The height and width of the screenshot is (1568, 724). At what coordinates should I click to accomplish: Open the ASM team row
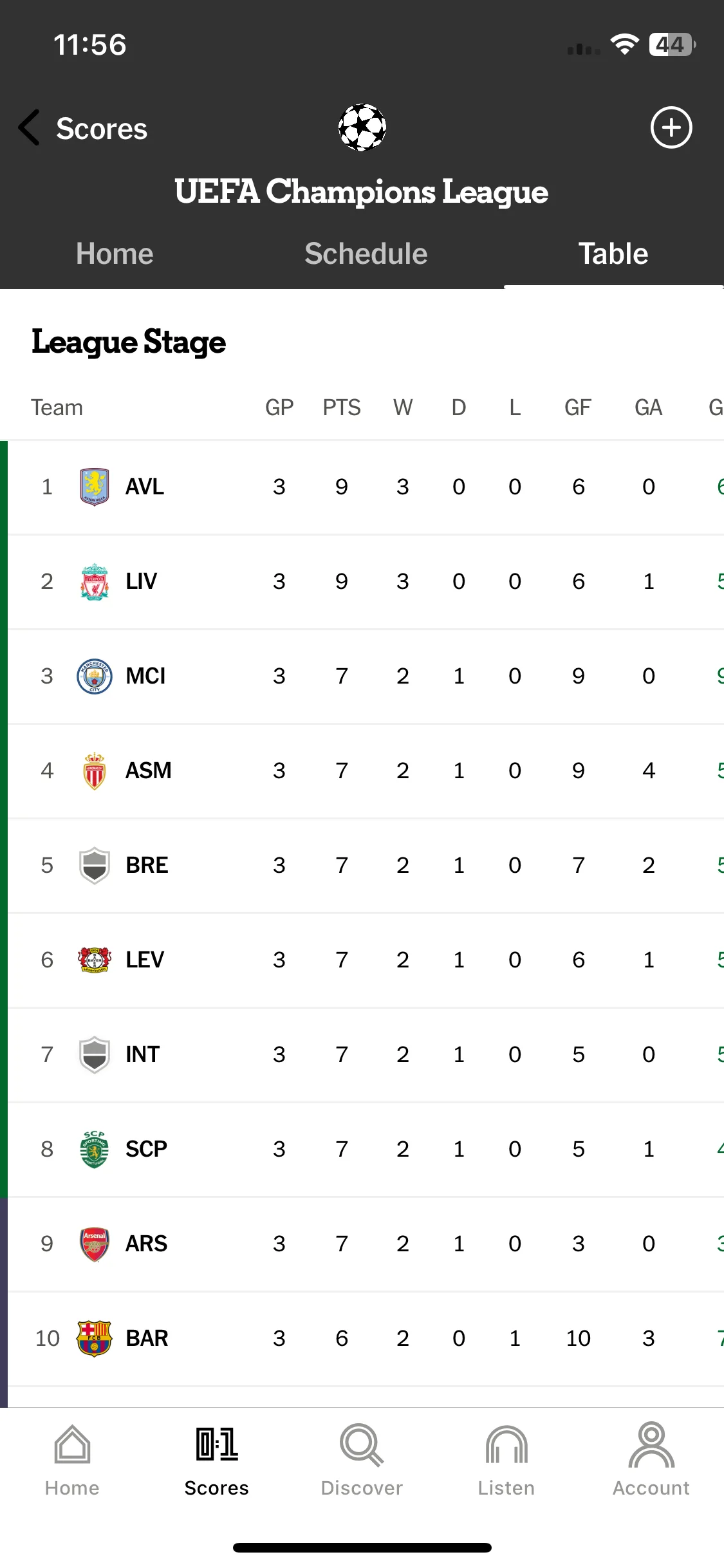point(366,771)
